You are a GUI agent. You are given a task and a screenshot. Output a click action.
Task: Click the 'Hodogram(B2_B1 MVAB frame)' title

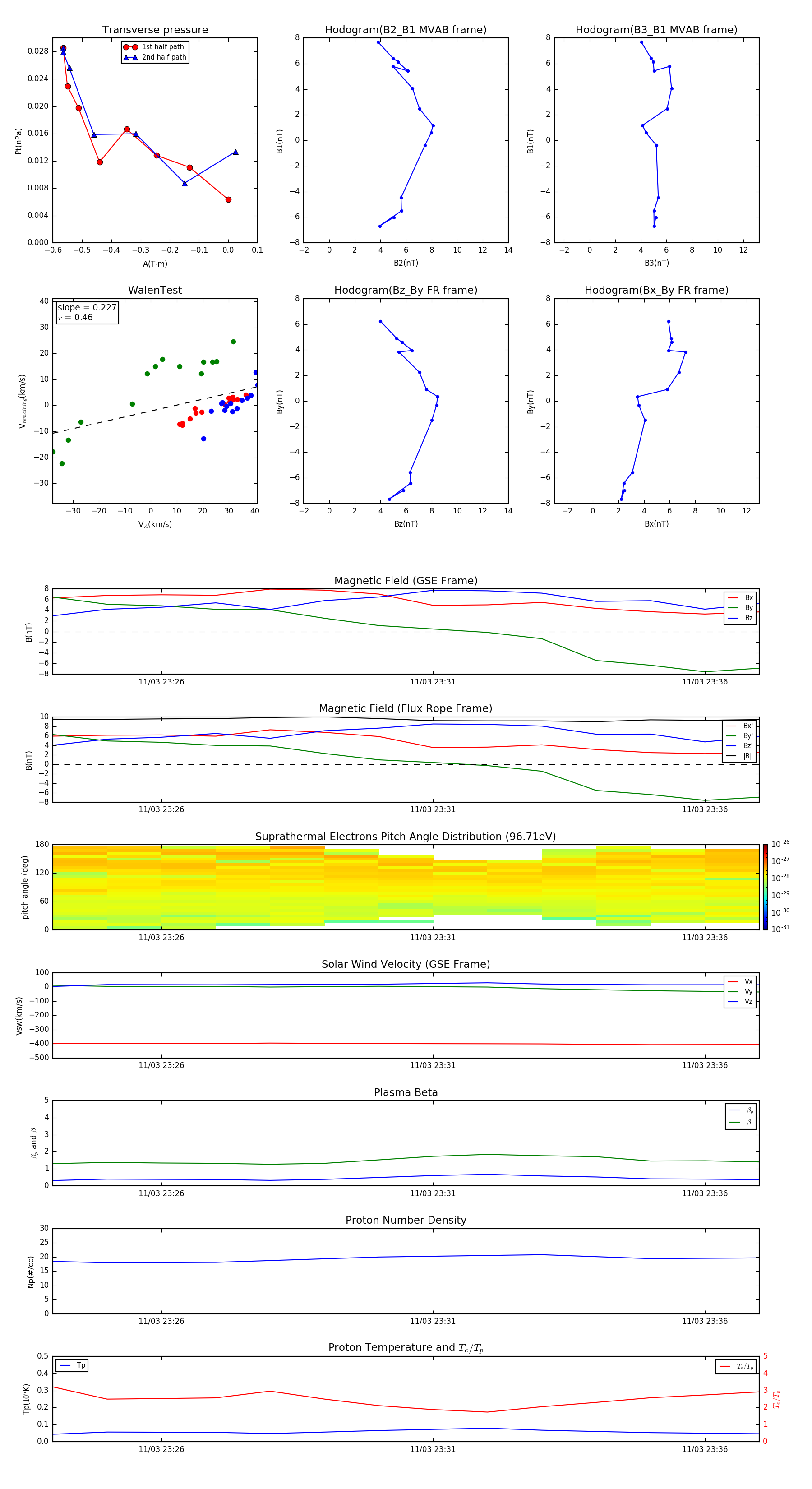(406, 29)
